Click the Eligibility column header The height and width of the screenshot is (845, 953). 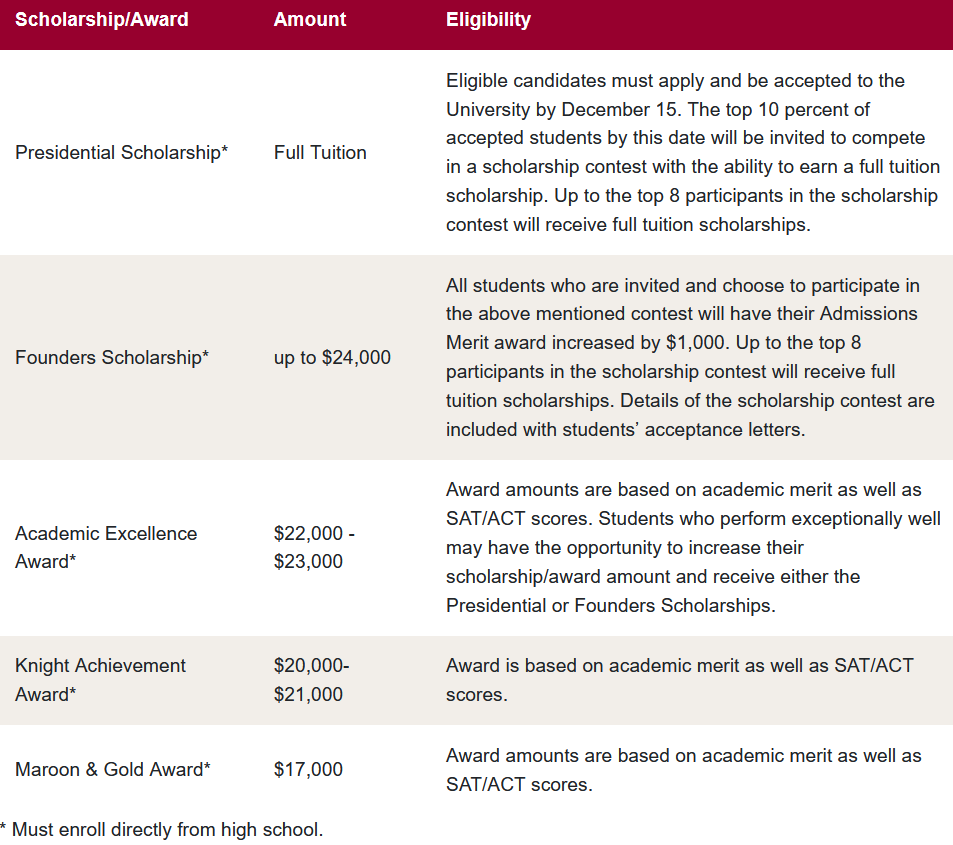[x=488, y=20]
